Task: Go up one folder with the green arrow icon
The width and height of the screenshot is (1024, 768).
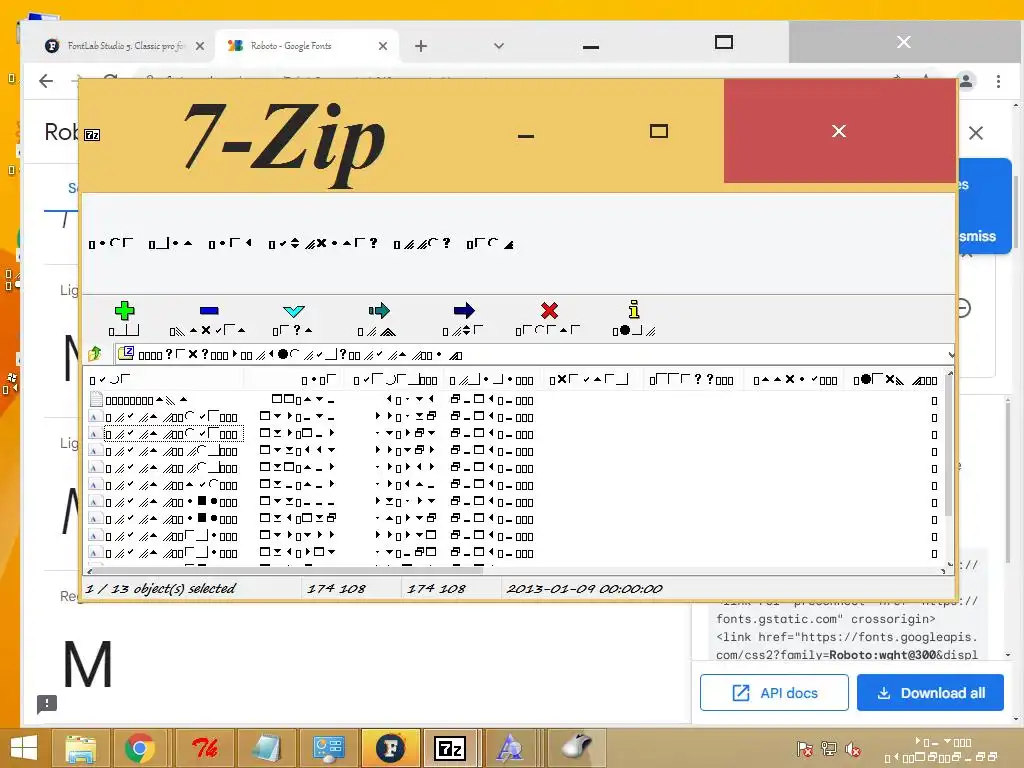Action: click(x=95, y=354)
